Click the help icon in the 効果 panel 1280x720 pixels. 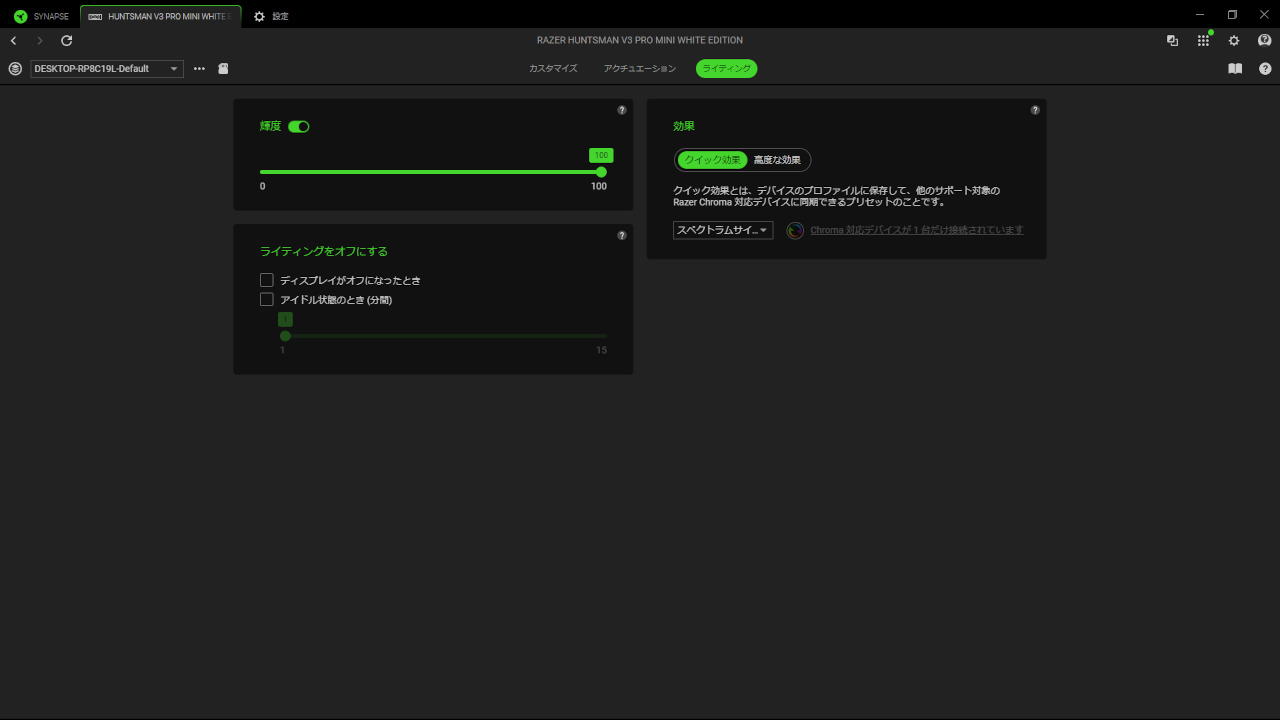tap(1035, 110)
